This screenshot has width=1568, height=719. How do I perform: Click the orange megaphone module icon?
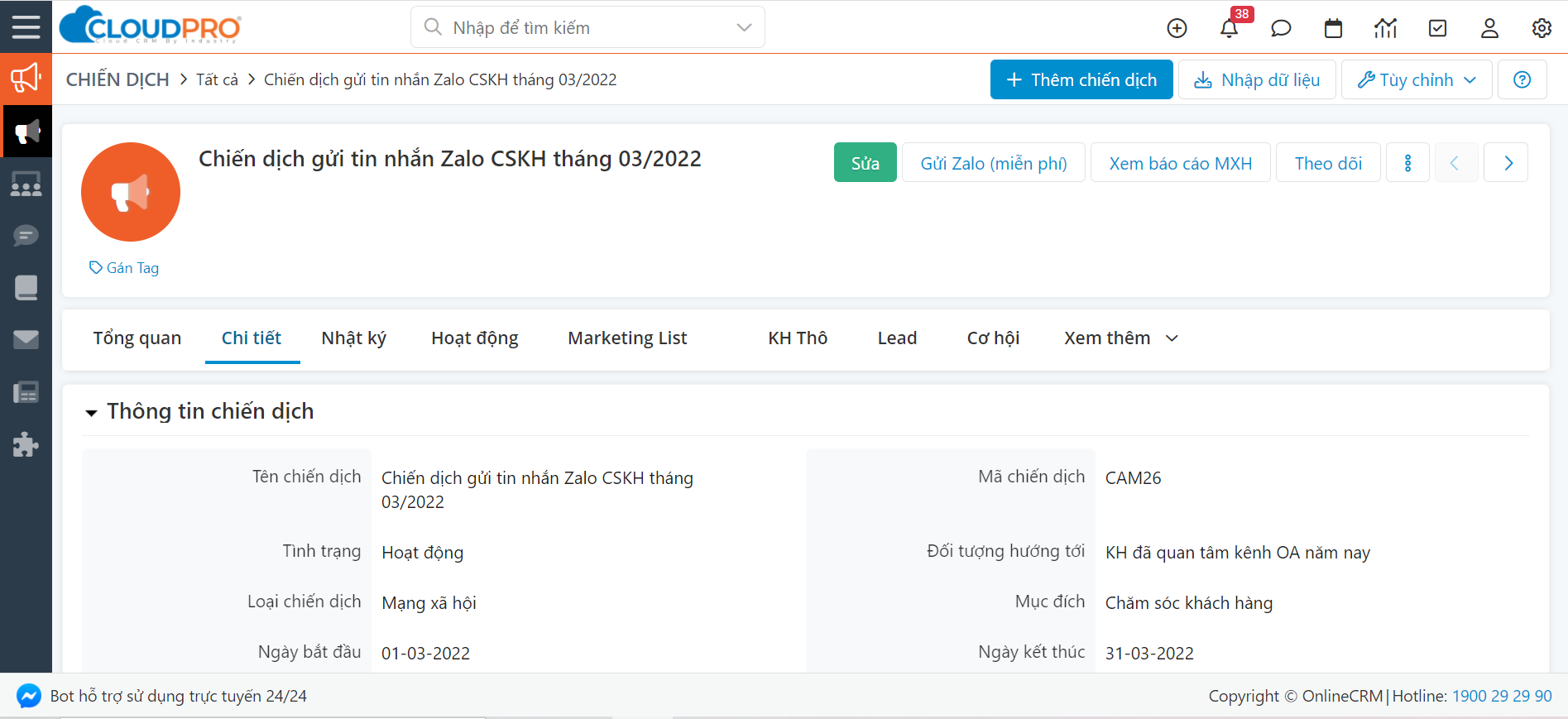(26, 79)
